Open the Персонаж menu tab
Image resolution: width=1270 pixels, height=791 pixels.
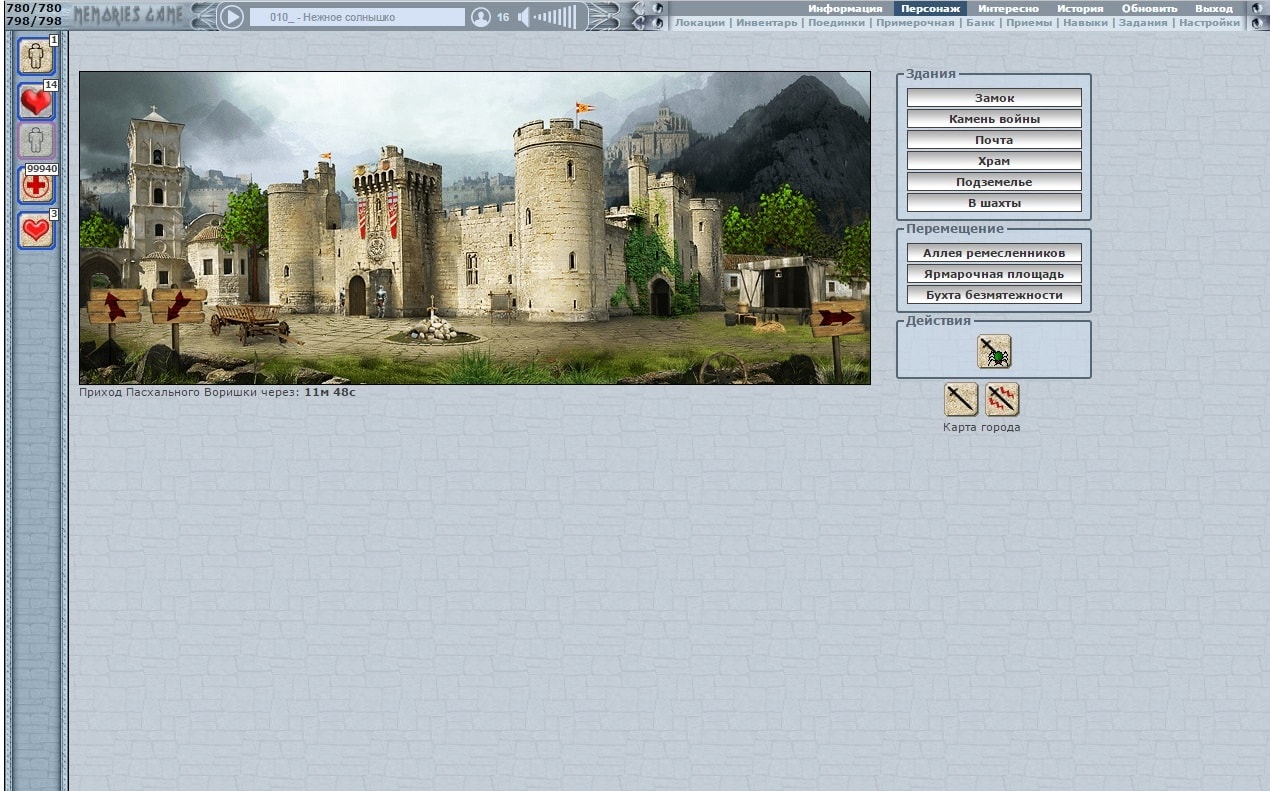pos(930,8)
